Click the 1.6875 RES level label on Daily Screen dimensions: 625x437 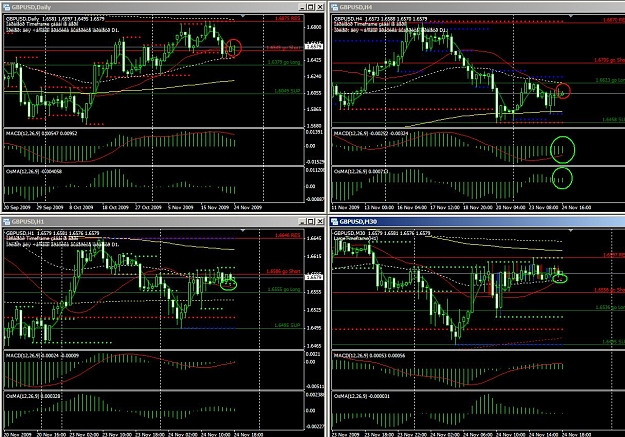(287, 18)
